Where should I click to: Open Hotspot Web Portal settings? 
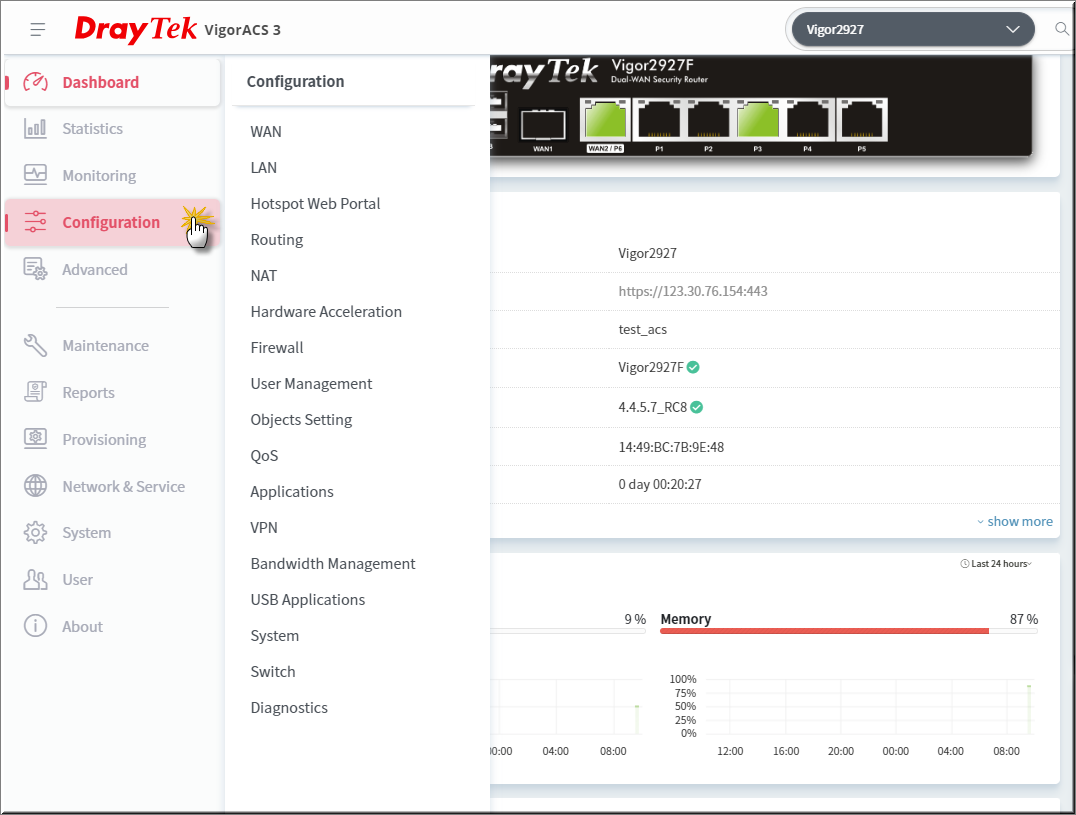tap(315, 203)
